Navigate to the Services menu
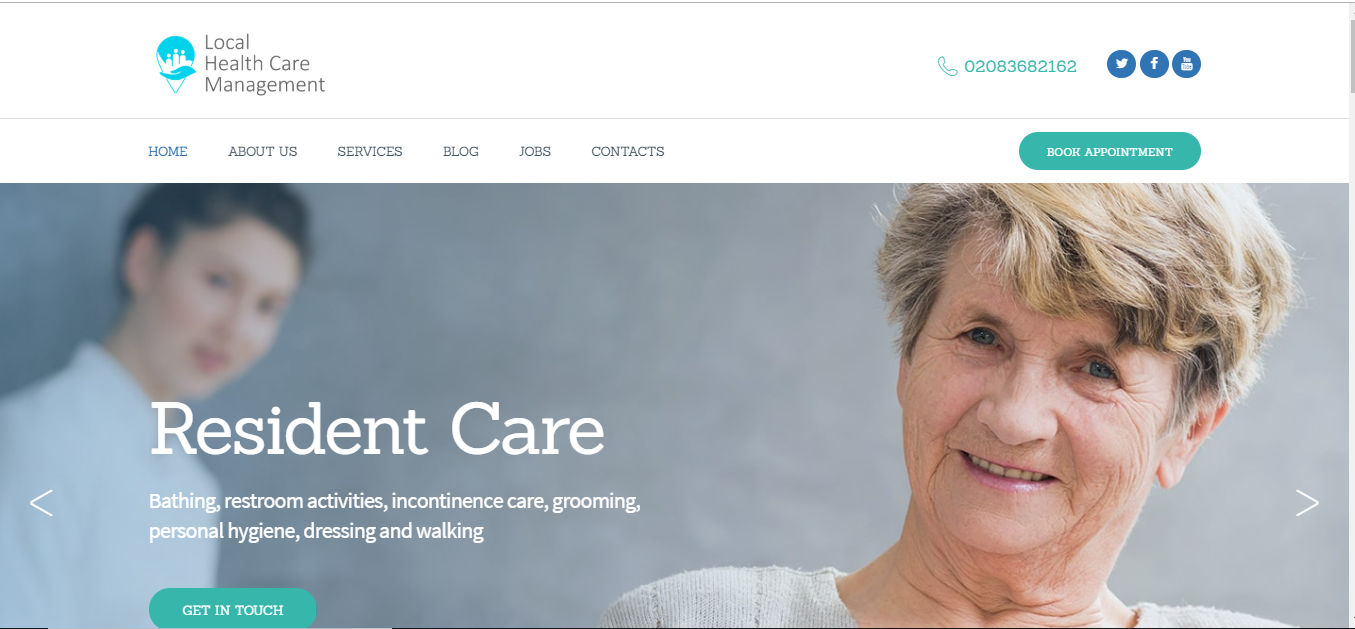 coord(370,152)
